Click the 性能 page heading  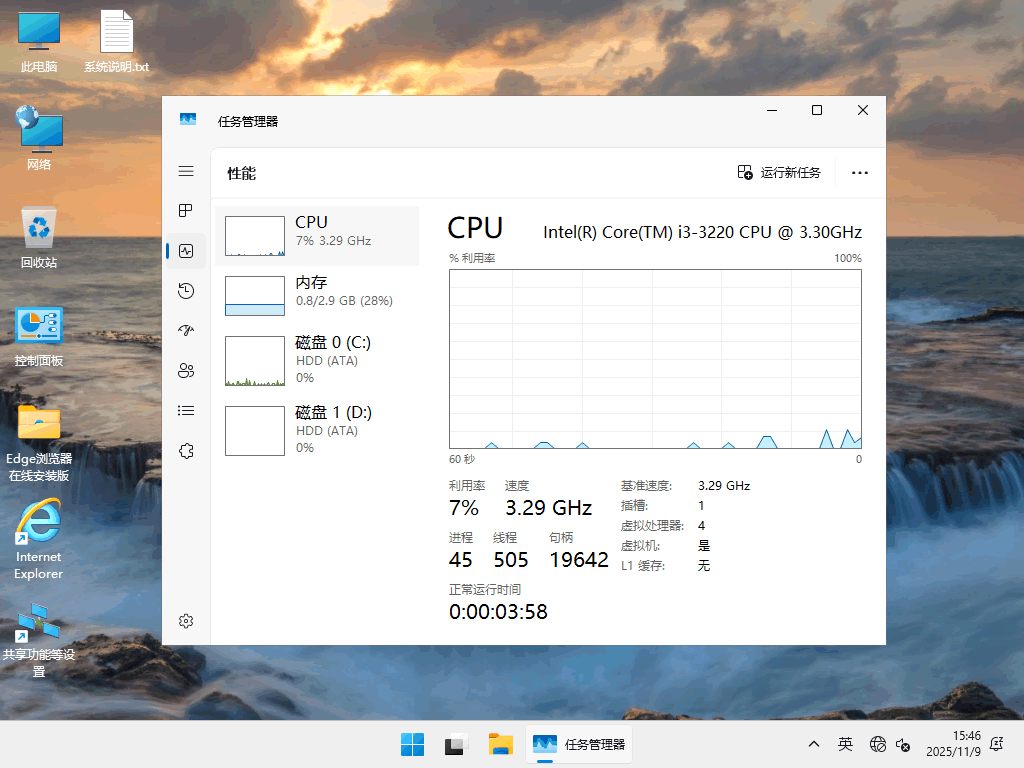[x=242, y=173]
